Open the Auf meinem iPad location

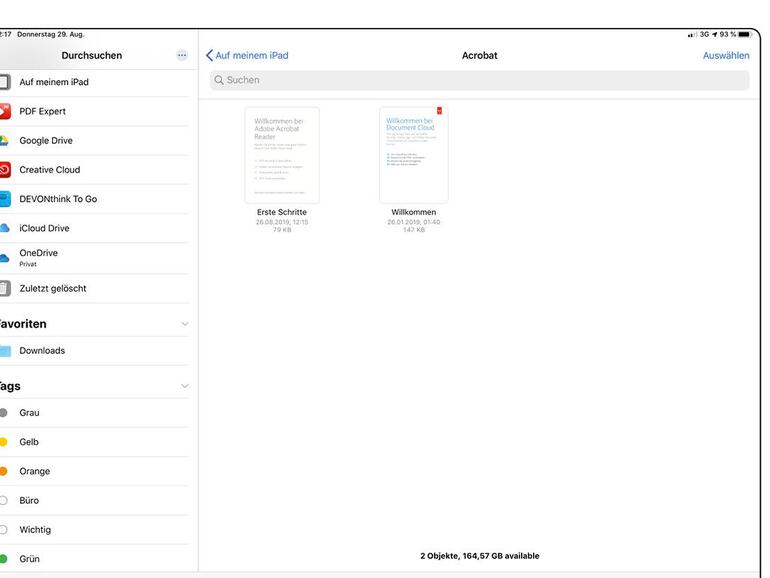click(94, 82)
